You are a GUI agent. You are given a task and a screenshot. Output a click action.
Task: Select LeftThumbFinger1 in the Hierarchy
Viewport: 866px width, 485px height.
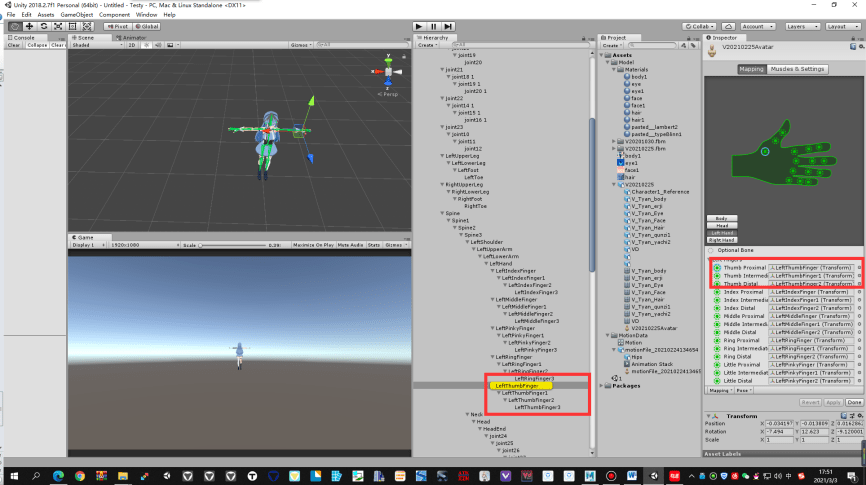click(x=525, y=393)
